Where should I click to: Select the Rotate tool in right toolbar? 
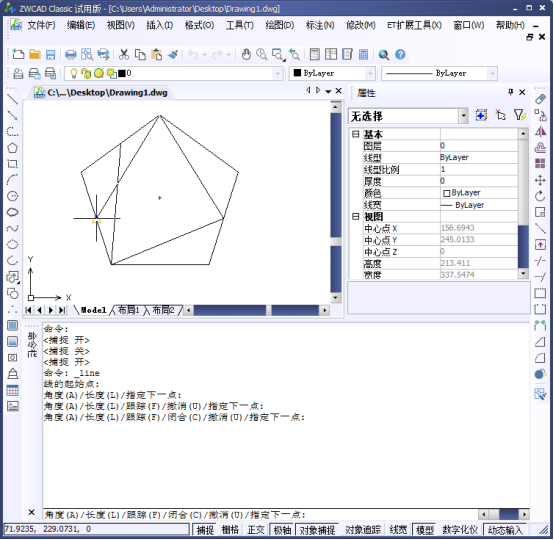pyautogui.click(x=540, y=196)
